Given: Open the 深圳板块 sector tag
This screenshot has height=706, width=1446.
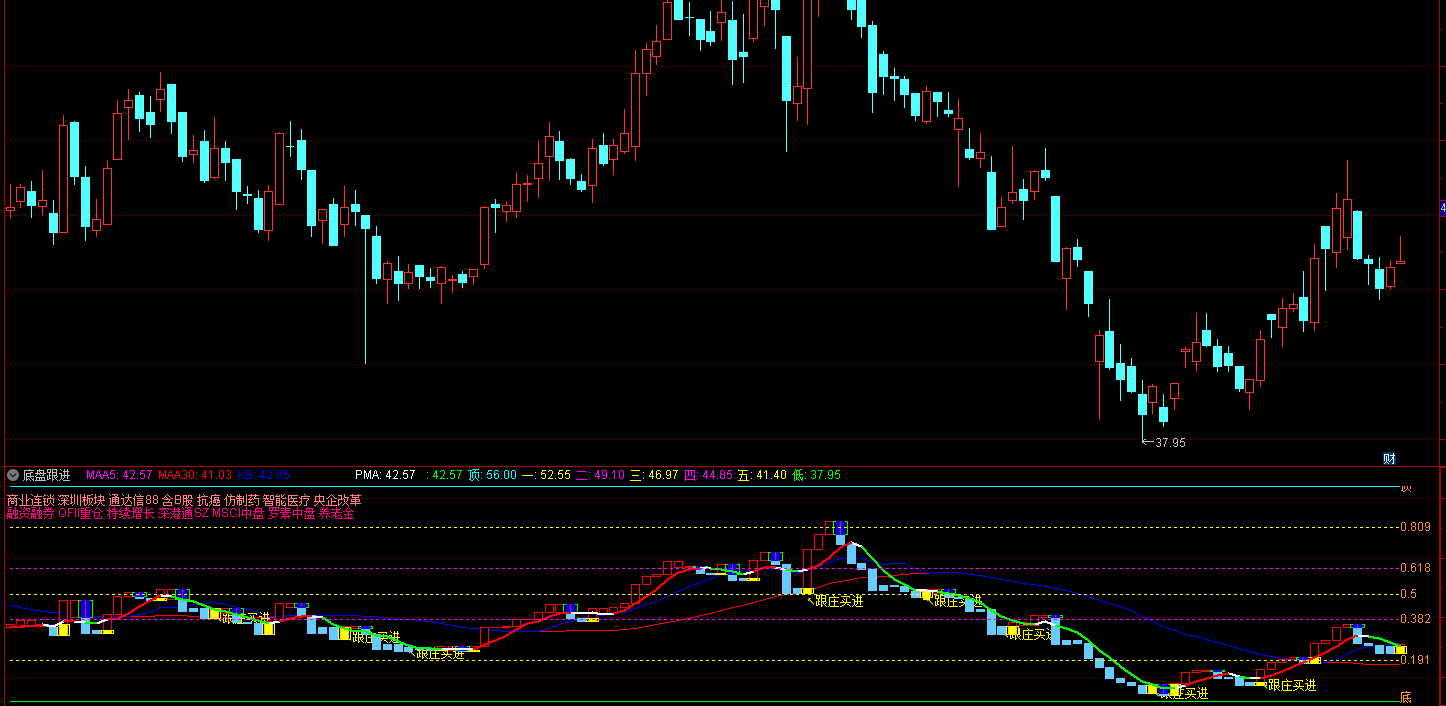Looking at the screenshot, I should click(81, 500).
